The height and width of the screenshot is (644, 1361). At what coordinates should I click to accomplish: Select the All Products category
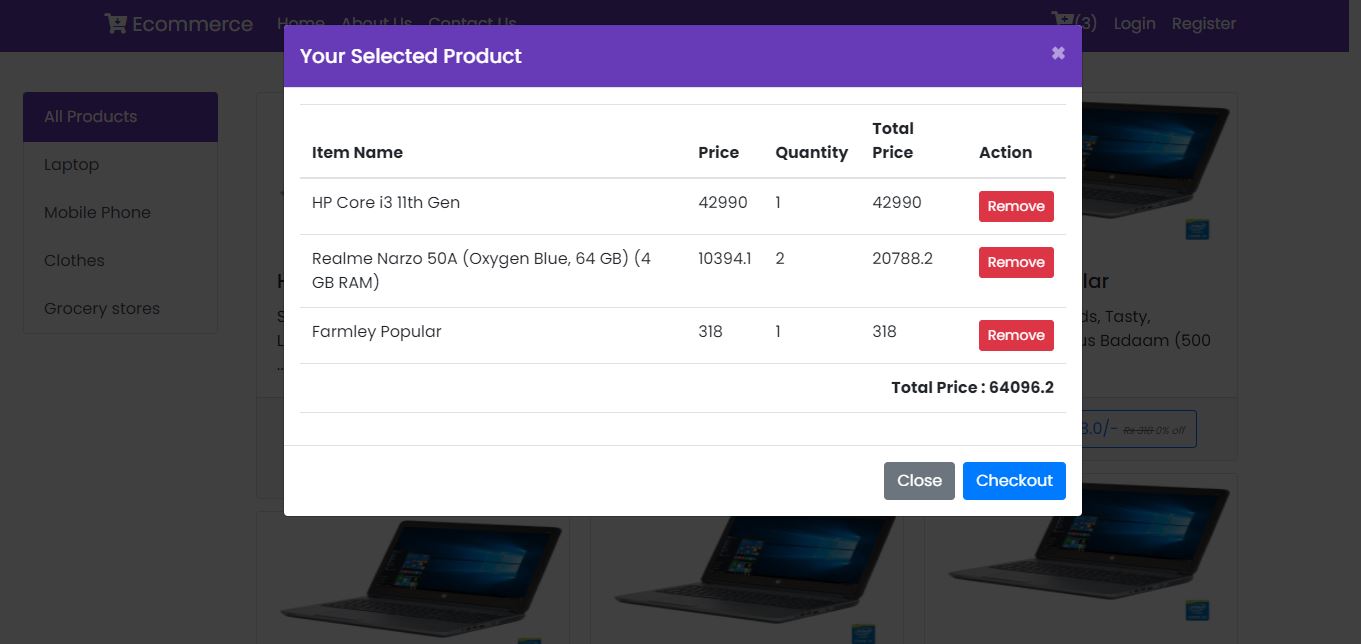tap(91, 116)
